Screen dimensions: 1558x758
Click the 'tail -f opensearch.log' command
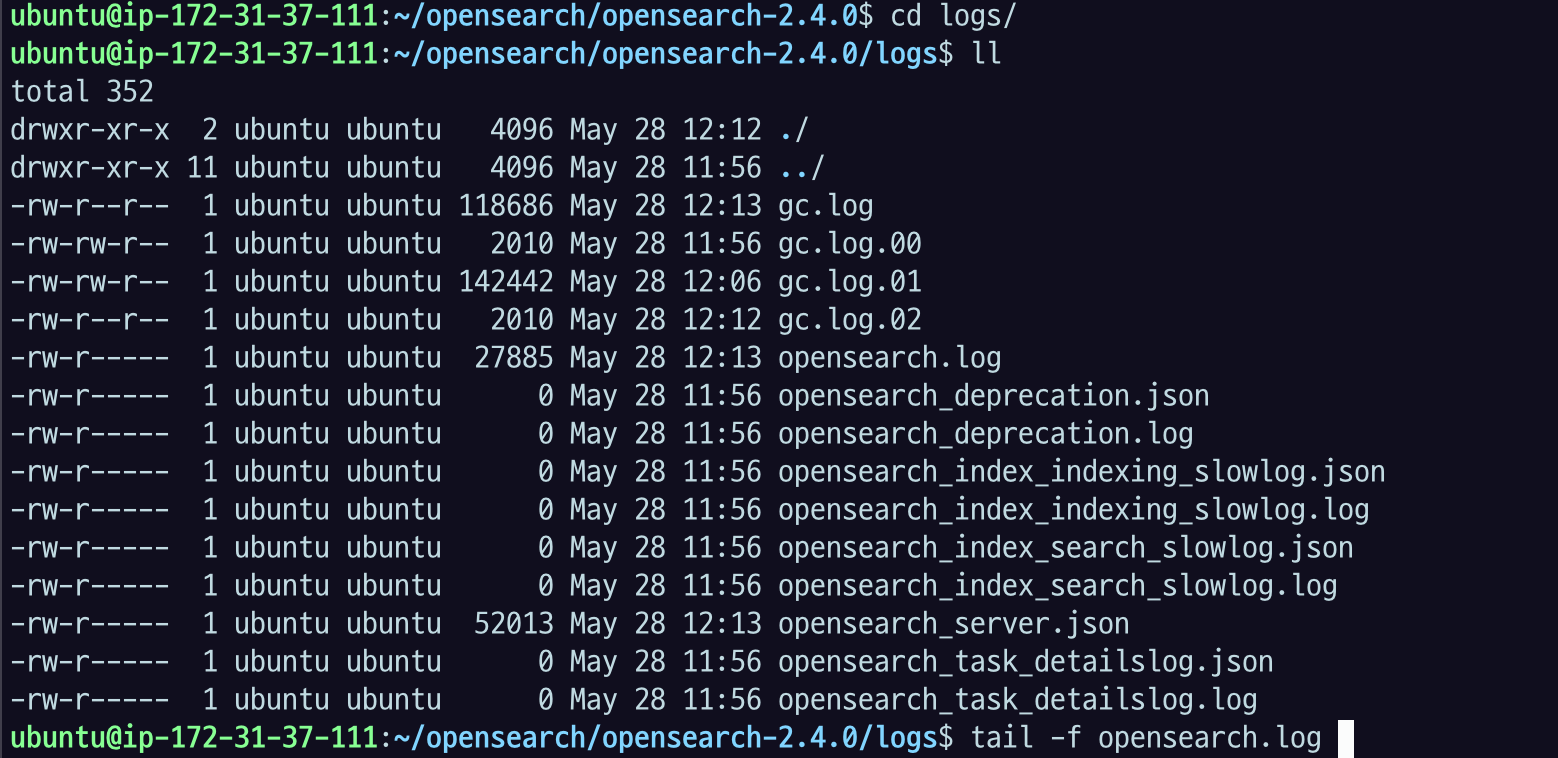1145,738
